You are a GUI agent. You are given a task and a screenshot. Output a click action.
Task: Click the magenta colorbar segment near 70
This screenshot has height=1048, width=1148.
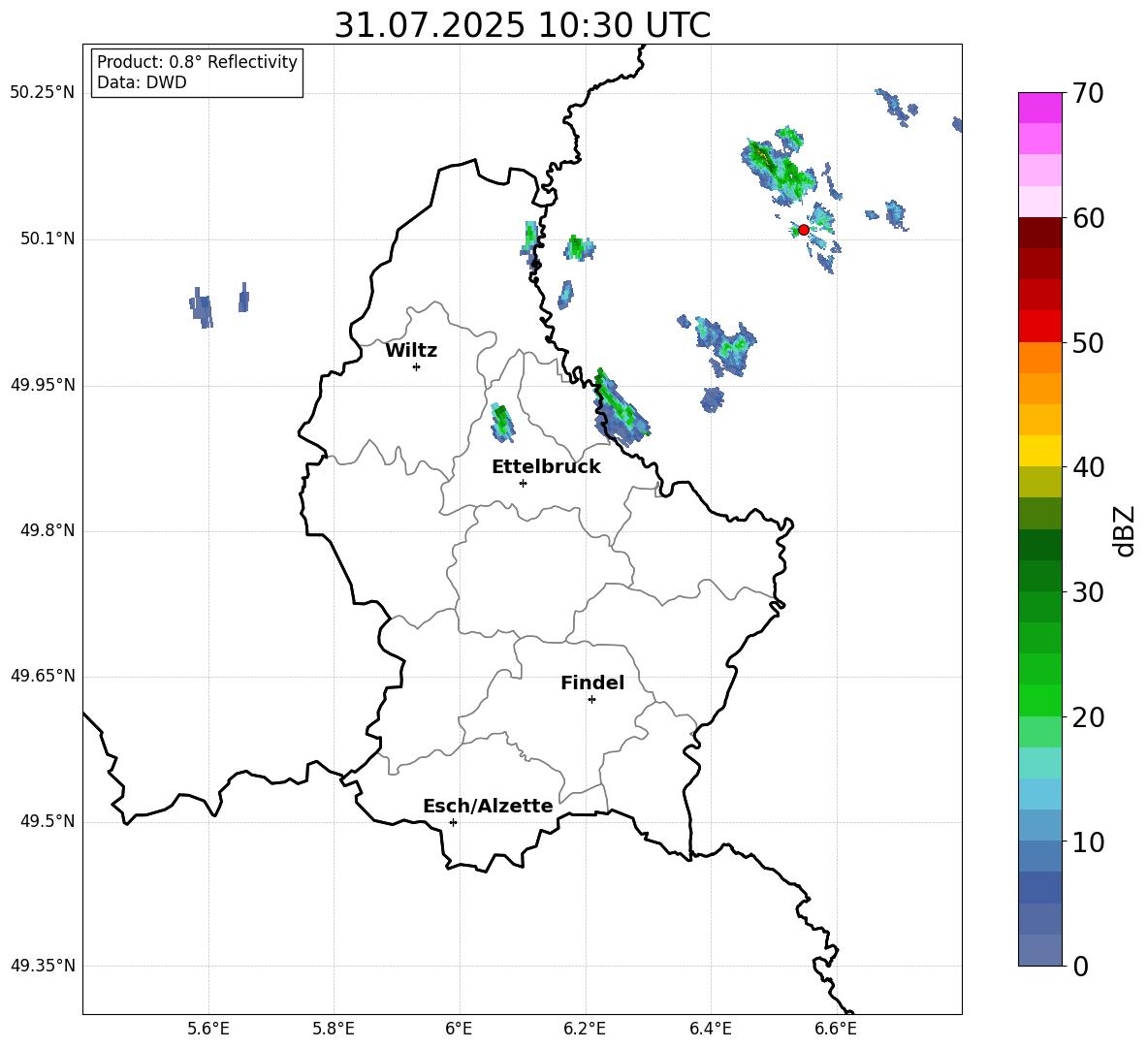pos(1039,108)
